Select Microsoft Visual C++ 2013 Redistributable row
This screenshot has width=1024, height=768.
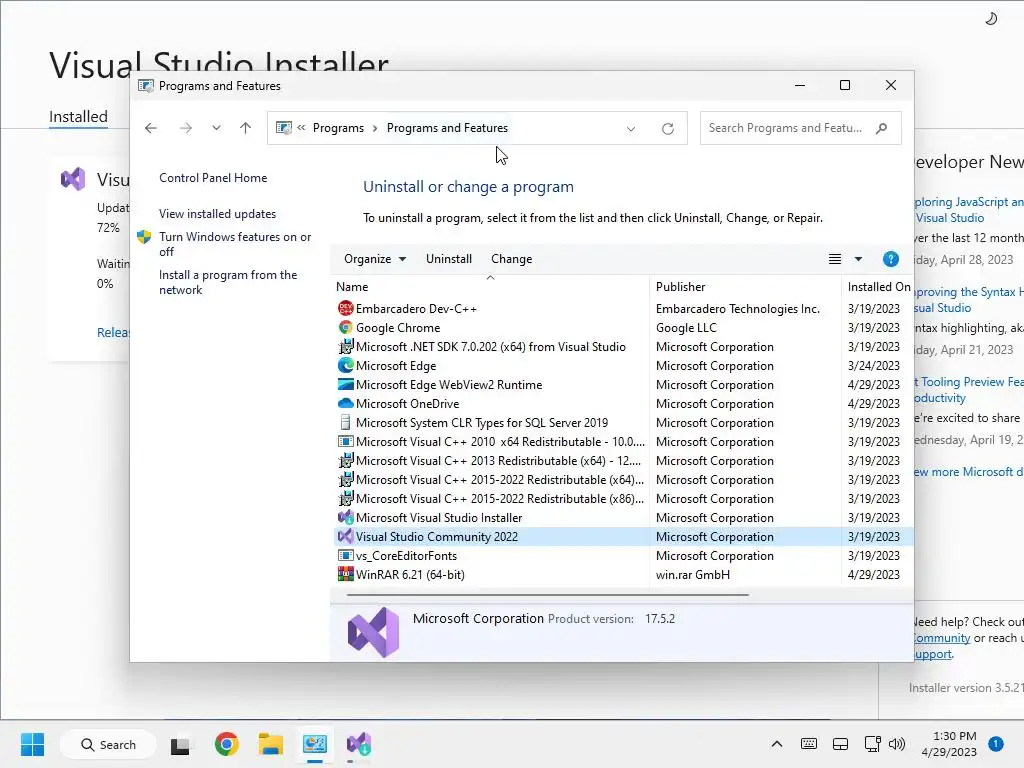[622, 460]
